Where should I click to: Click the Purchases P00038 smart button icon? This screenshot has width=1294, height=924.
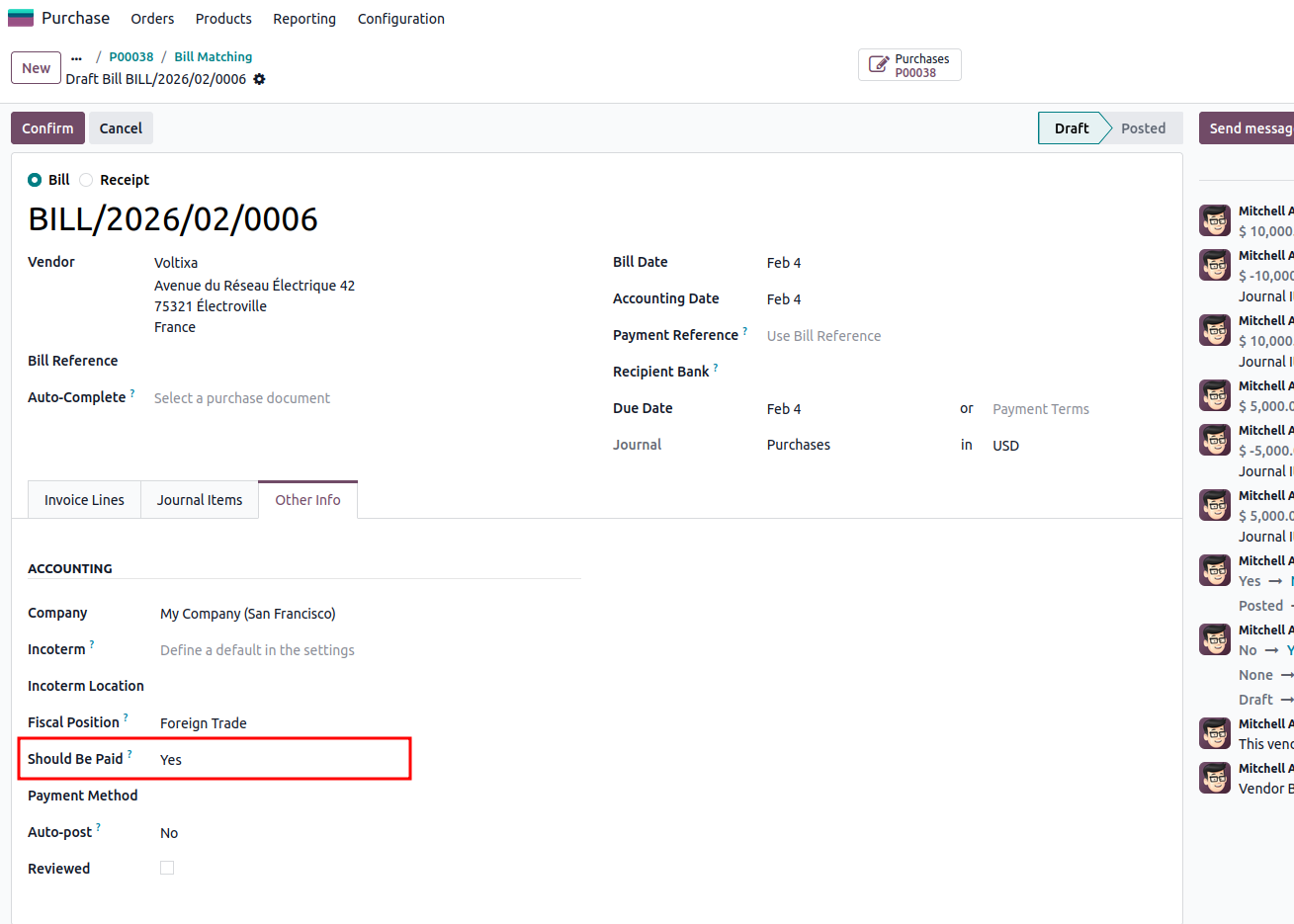click(878, 65)
